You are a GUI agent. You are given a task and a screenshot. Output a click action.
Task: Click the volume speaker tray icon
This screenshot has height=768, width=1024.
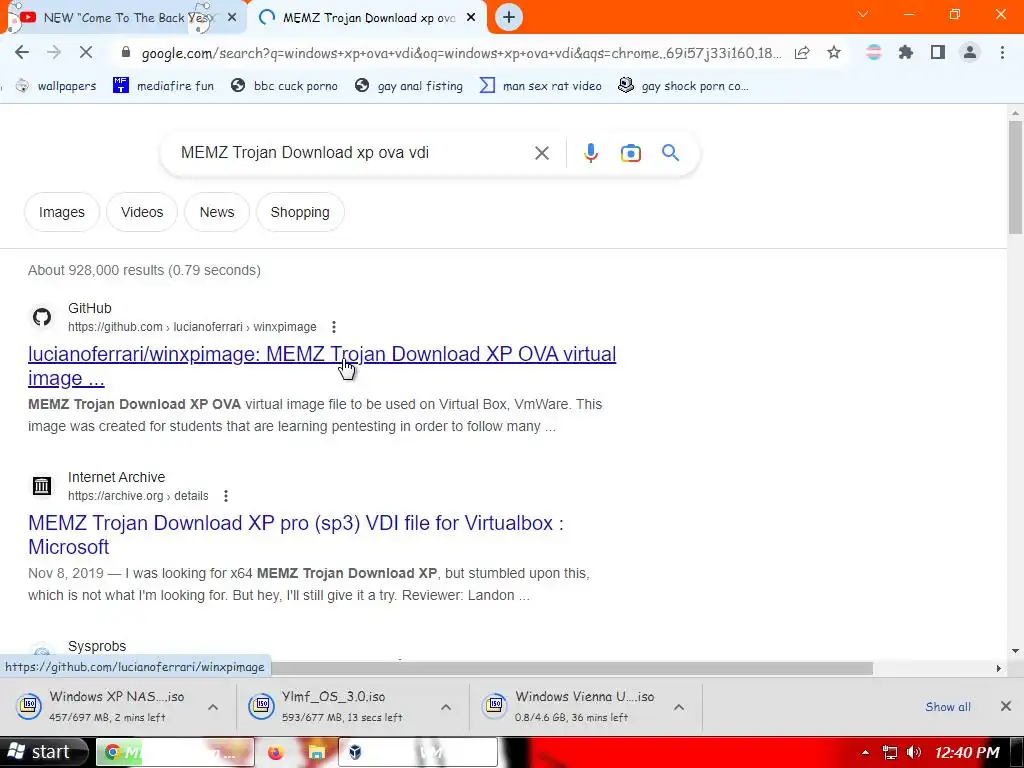click(914, 752)
